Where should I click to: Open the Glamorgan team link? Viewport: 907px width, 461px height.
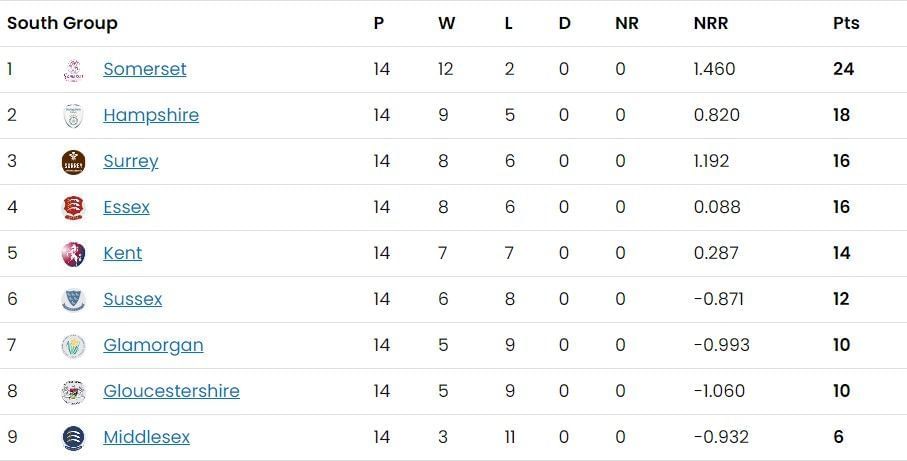[x=153, y=345]
